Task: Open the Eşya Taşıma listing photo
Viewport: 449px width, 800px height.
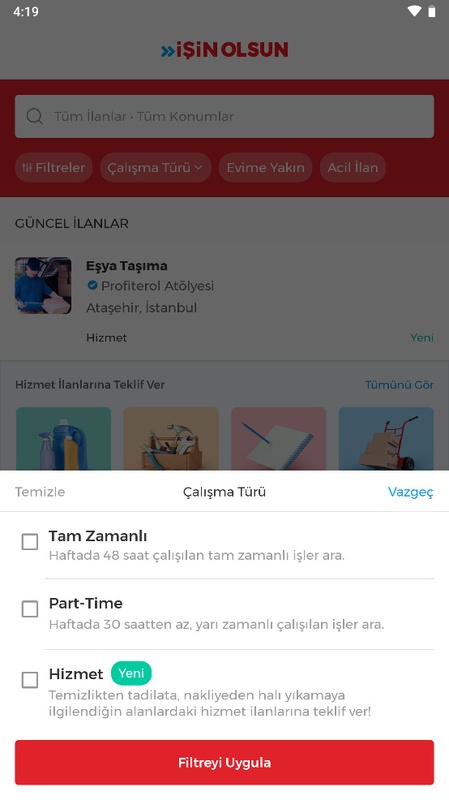Action: coord(43,286)
